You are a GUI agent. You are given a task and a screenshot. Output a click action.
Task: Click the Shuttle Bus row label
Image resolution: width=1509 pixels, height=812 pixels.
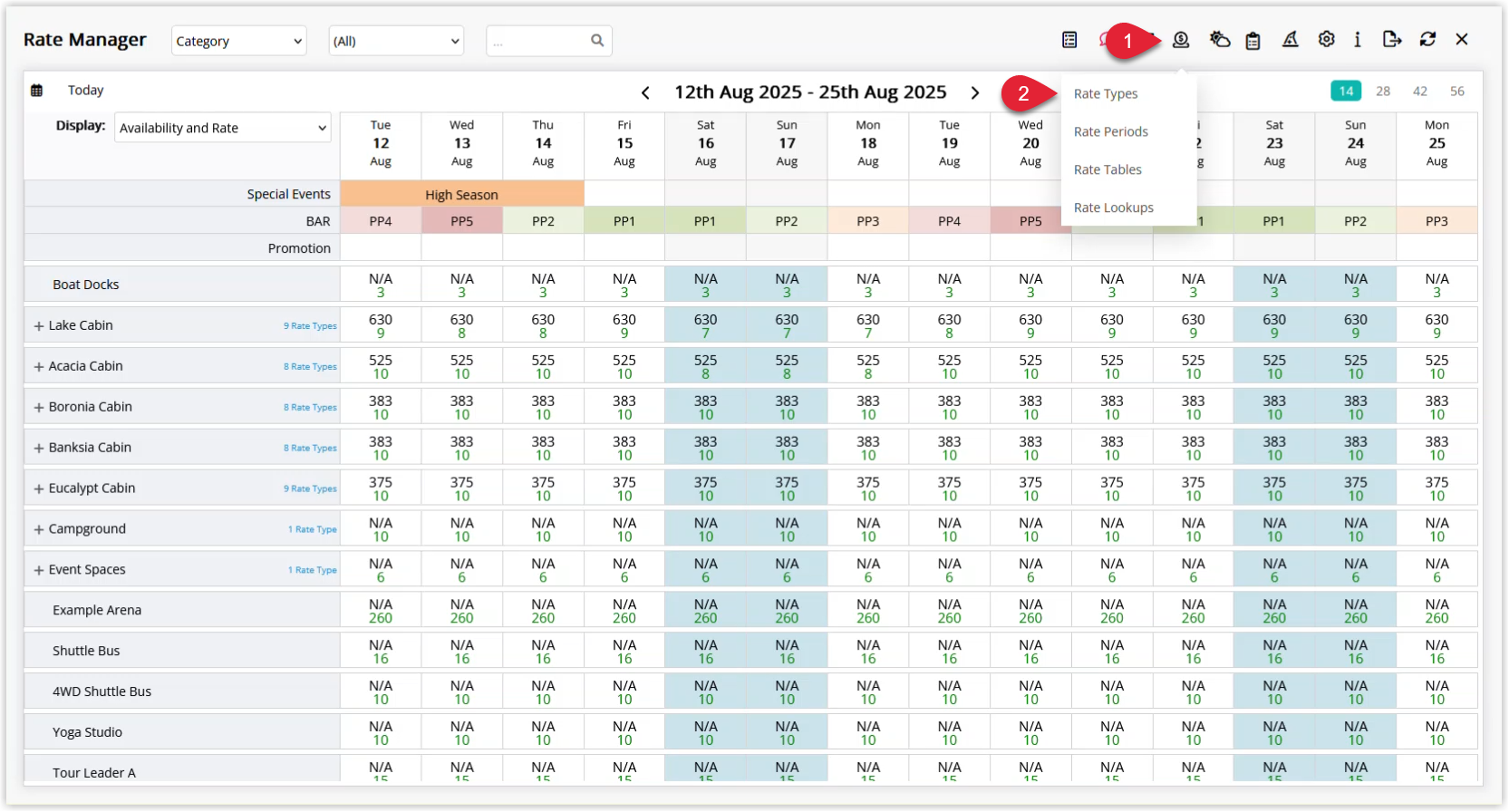[86, 651]
